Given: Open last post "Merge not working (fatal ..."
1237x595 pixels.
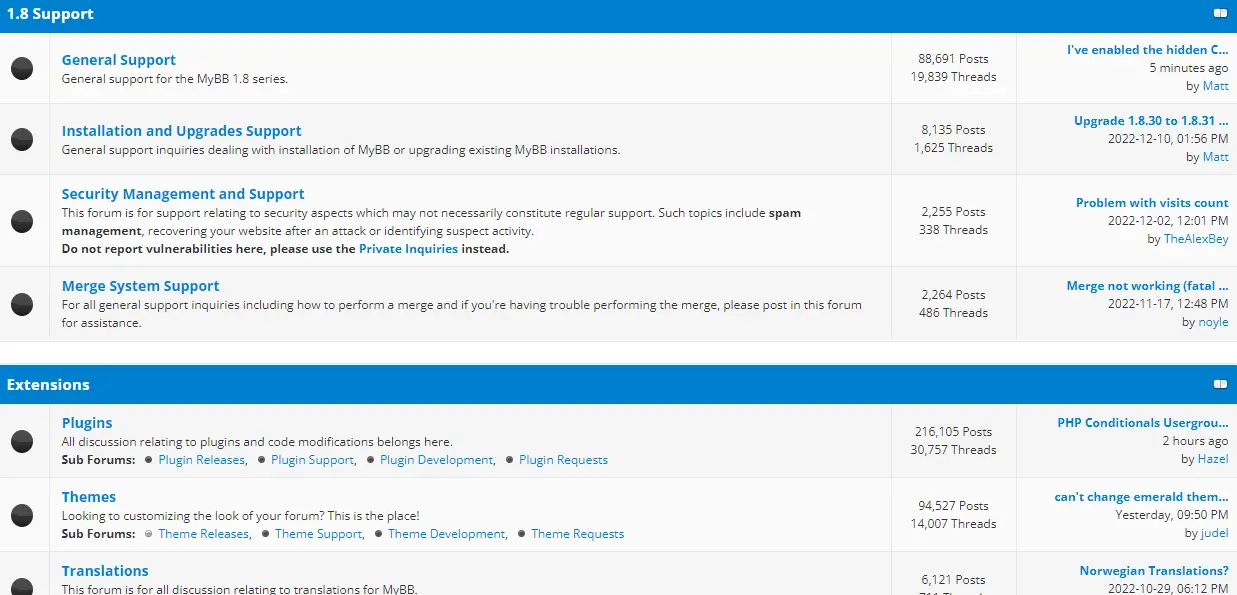Looking at the screenshot, I should pyautogui.click(x=1148, y=286).
